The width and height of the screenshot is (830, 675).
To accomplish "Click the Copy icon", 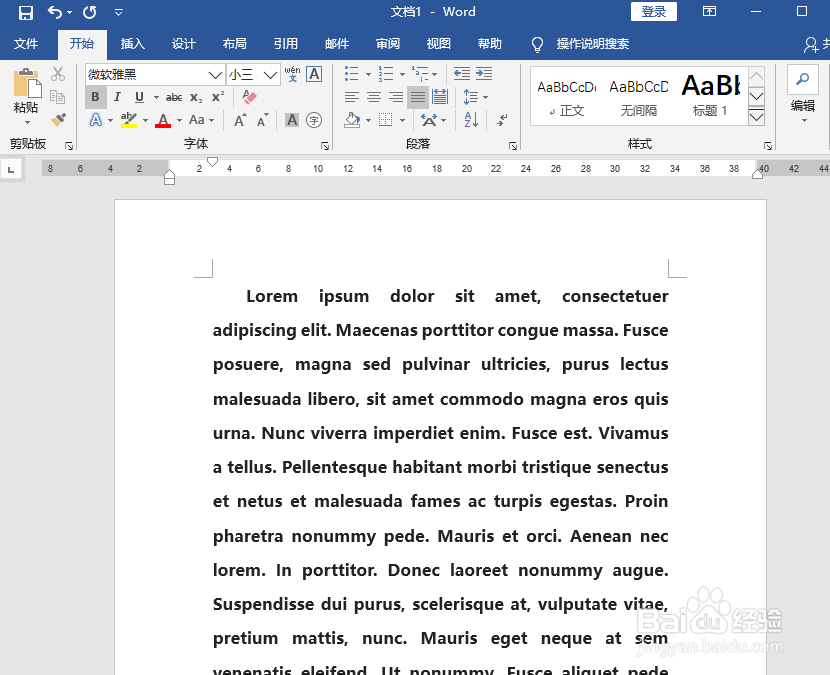I will [x=58, y=97].
